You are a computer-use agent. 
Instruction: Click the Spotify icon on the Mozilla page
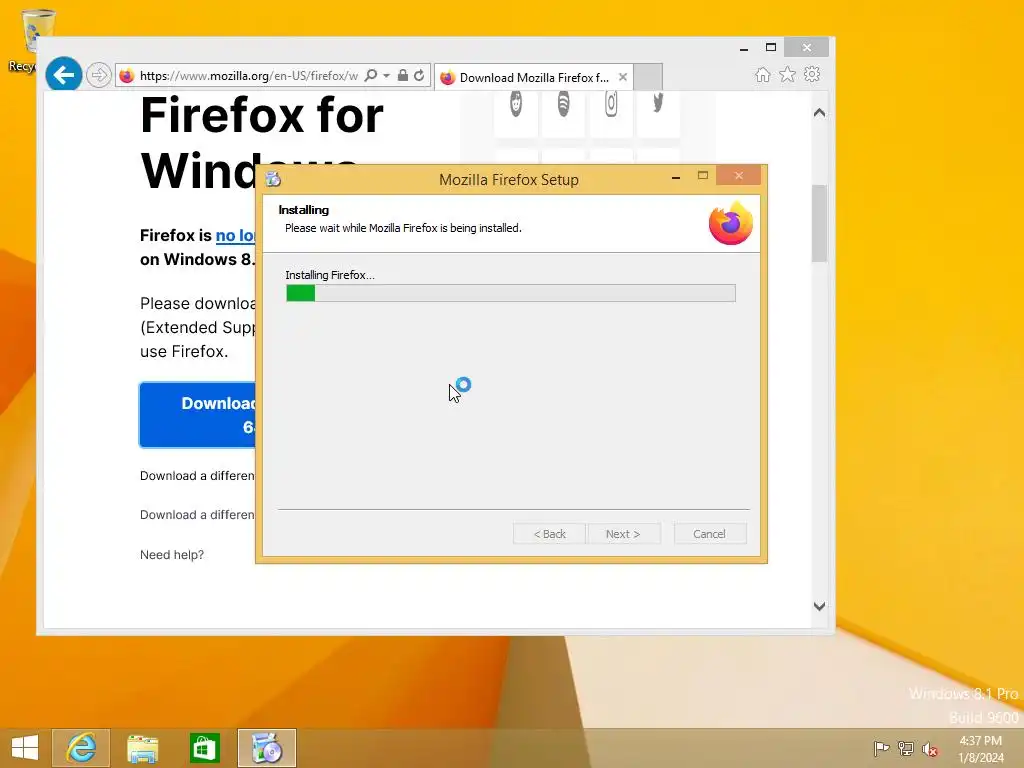pyautogui.click(x=564, y=104)
